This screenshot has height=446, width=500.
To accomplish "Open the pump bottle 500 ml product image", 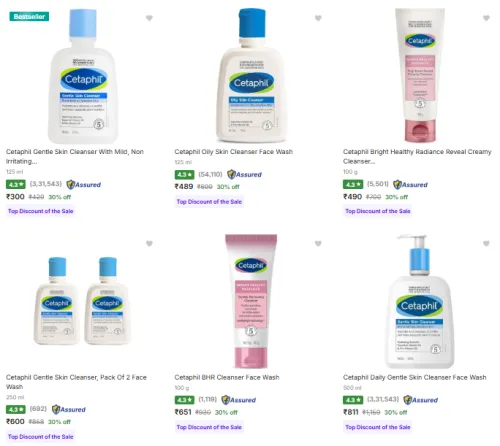I will [420, 301].
